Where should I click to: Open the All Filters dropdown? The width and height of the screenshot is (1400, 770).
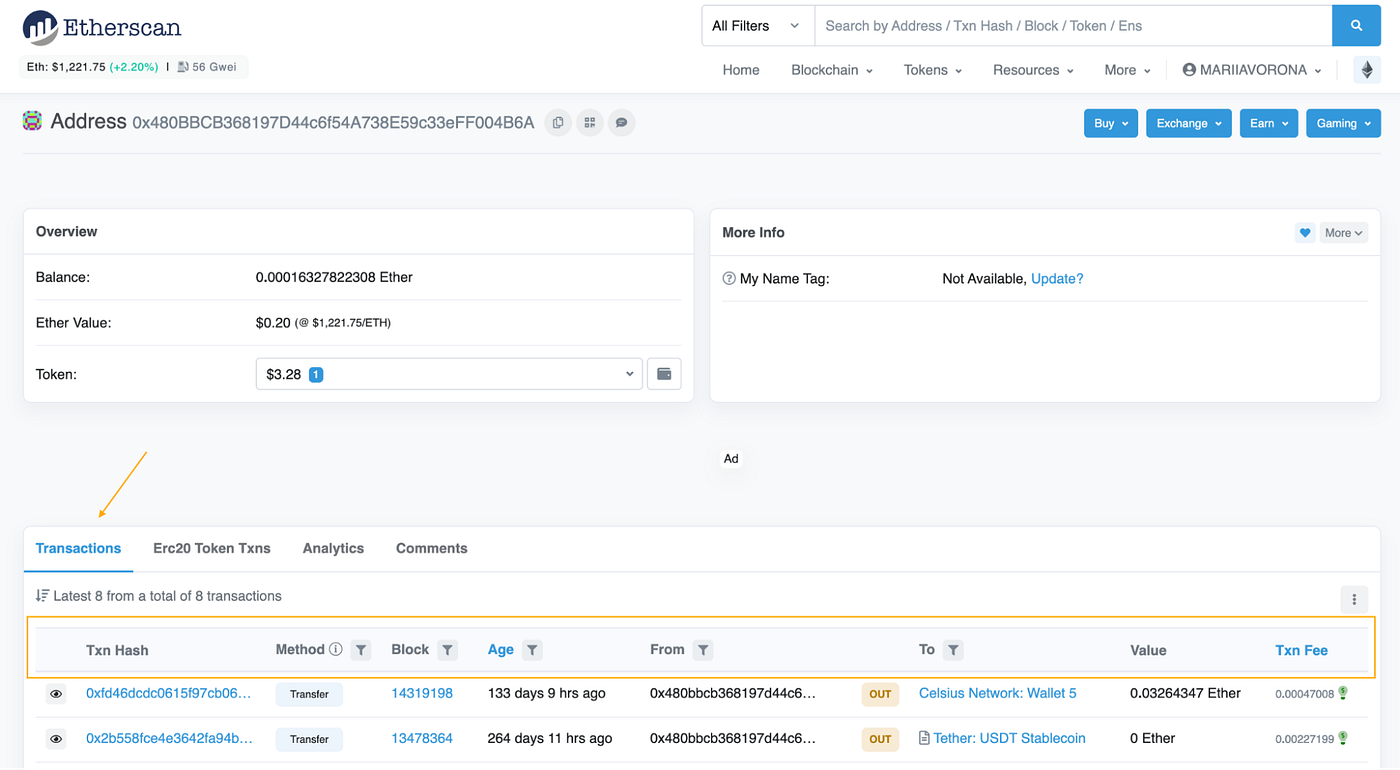pyautogui.click(x=757, y=25)
